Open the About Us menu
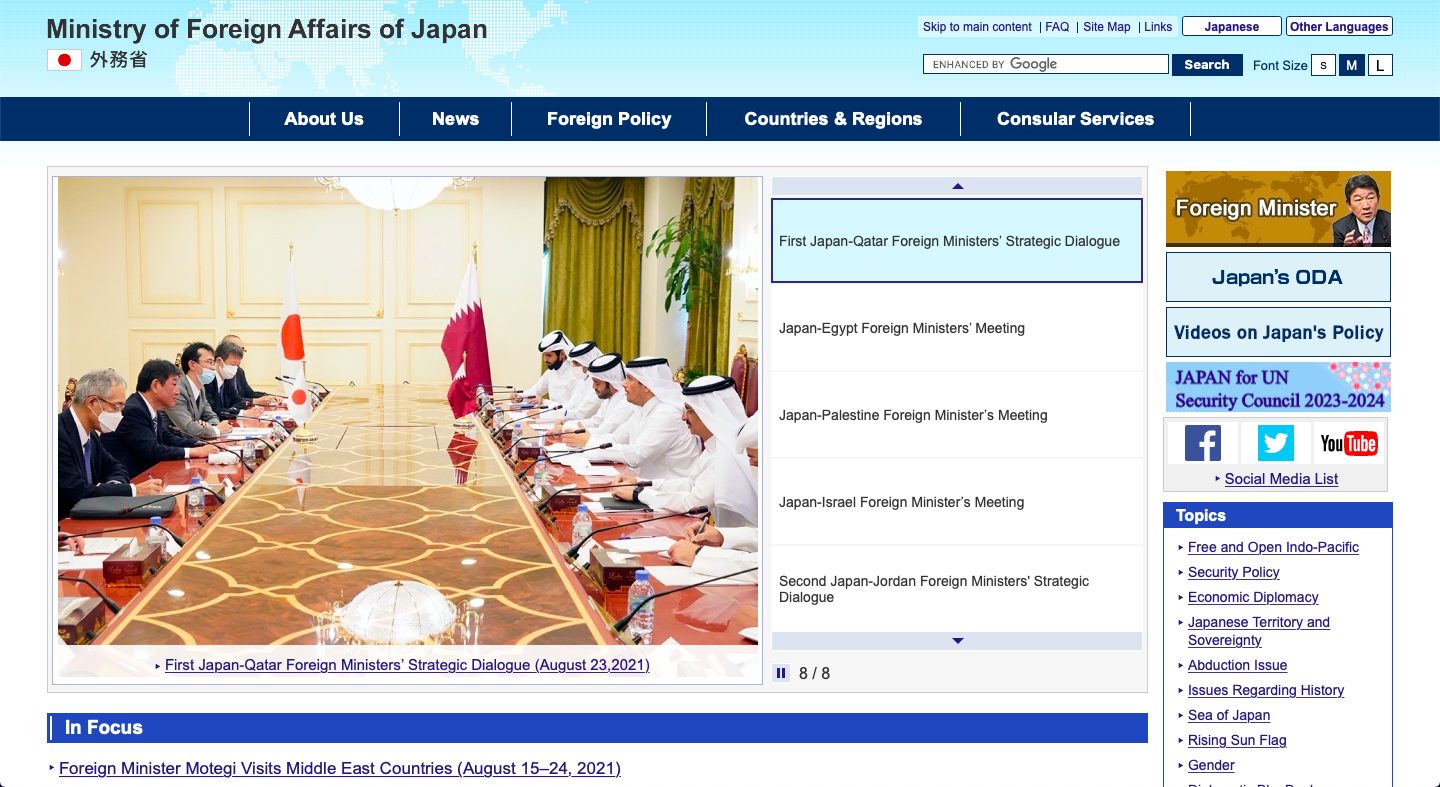 pos(324,119)
